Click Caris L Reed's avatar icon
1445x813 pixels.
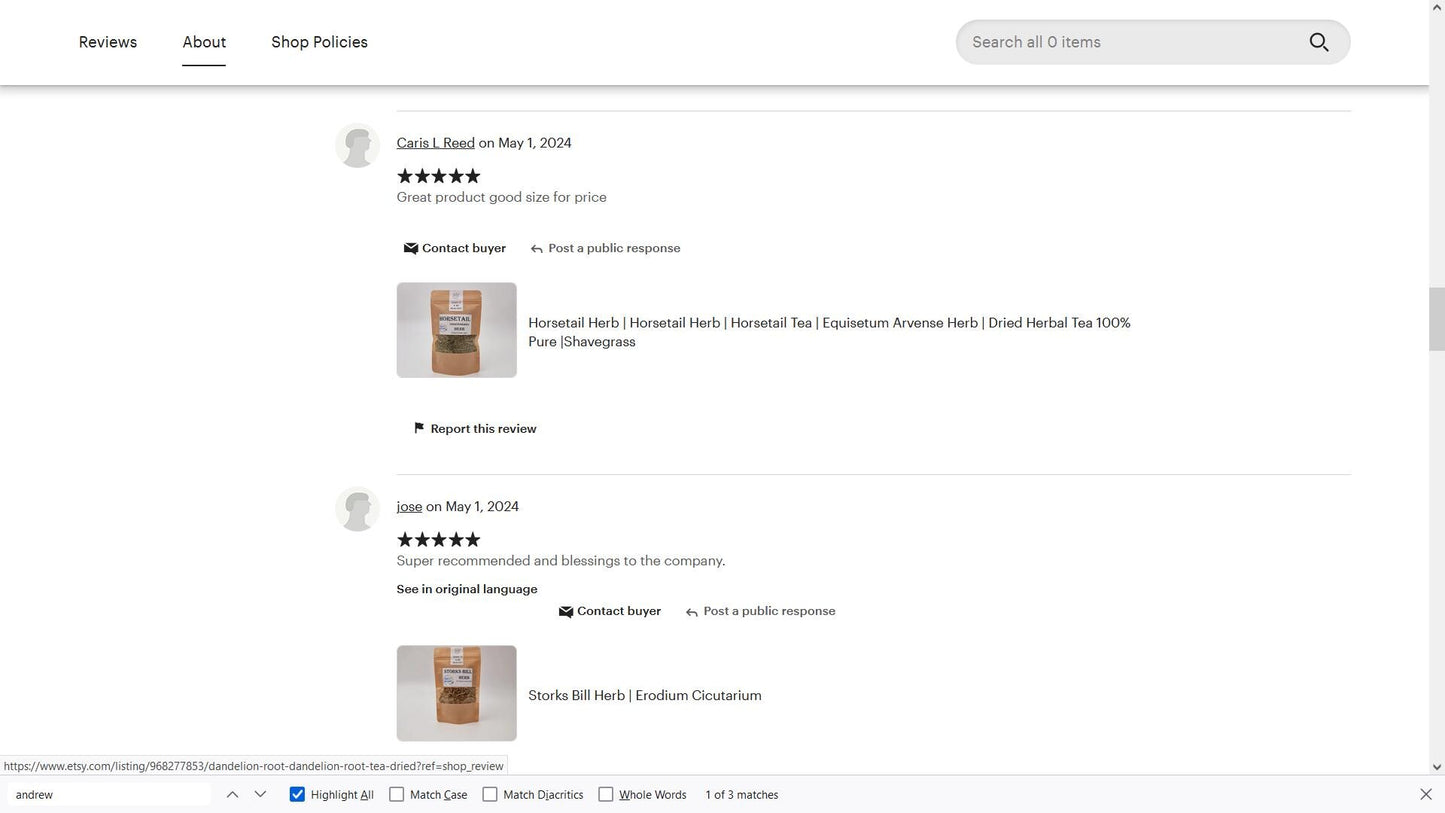[357, 146]
